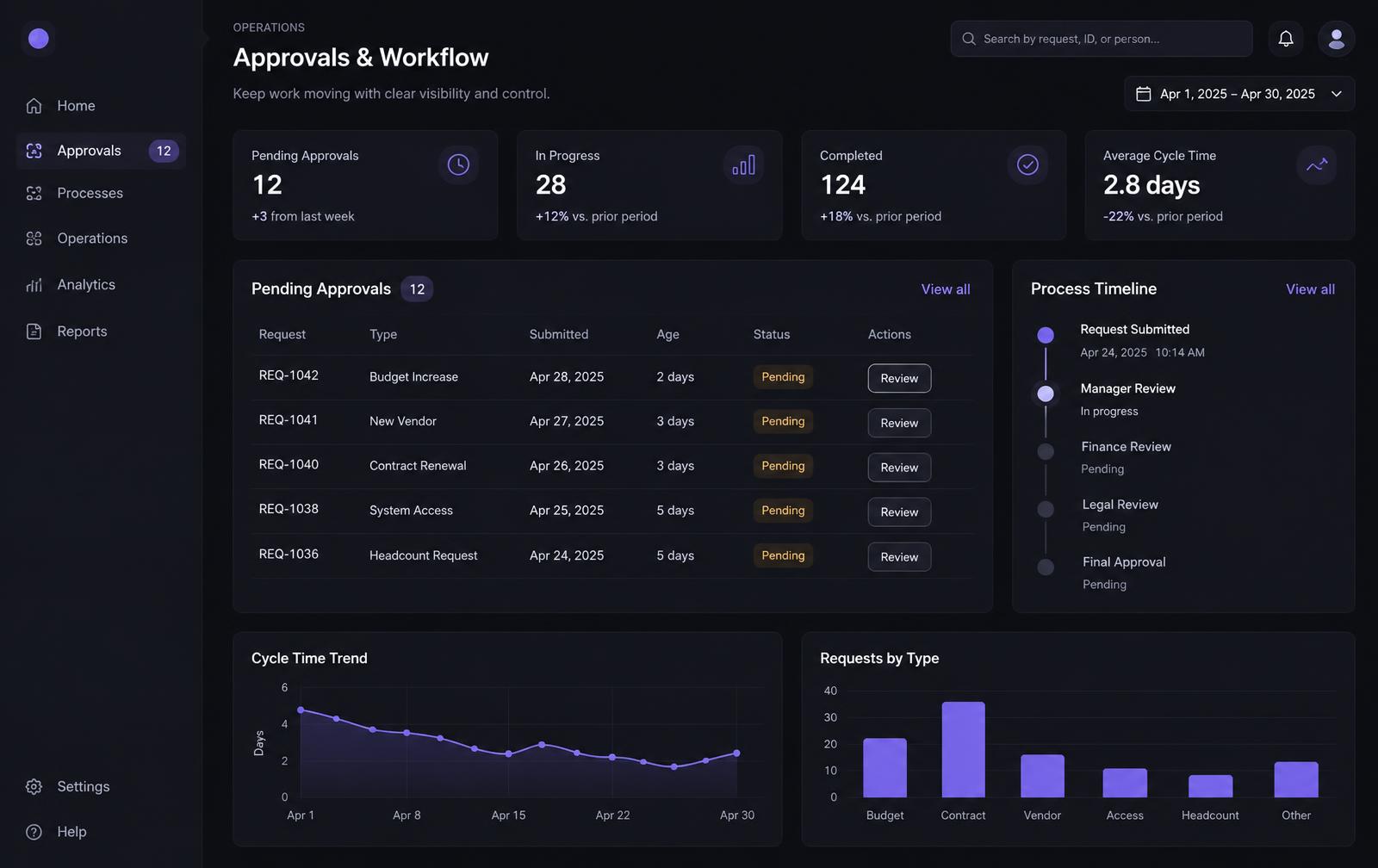Click the Home house icon
The image size is (1378, 868).
[x=34, y=106]
